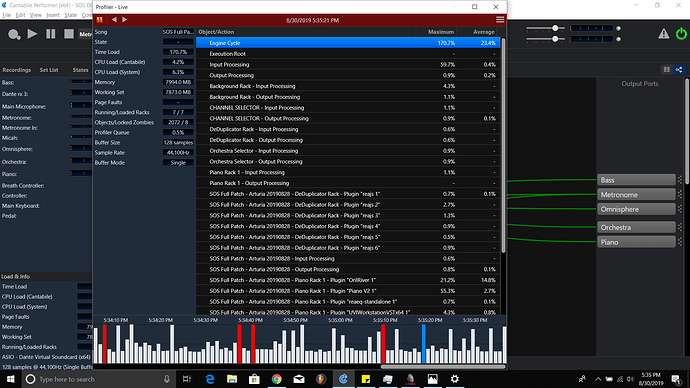Click the Time Load value 170.7%

click(x=178, y=52)
